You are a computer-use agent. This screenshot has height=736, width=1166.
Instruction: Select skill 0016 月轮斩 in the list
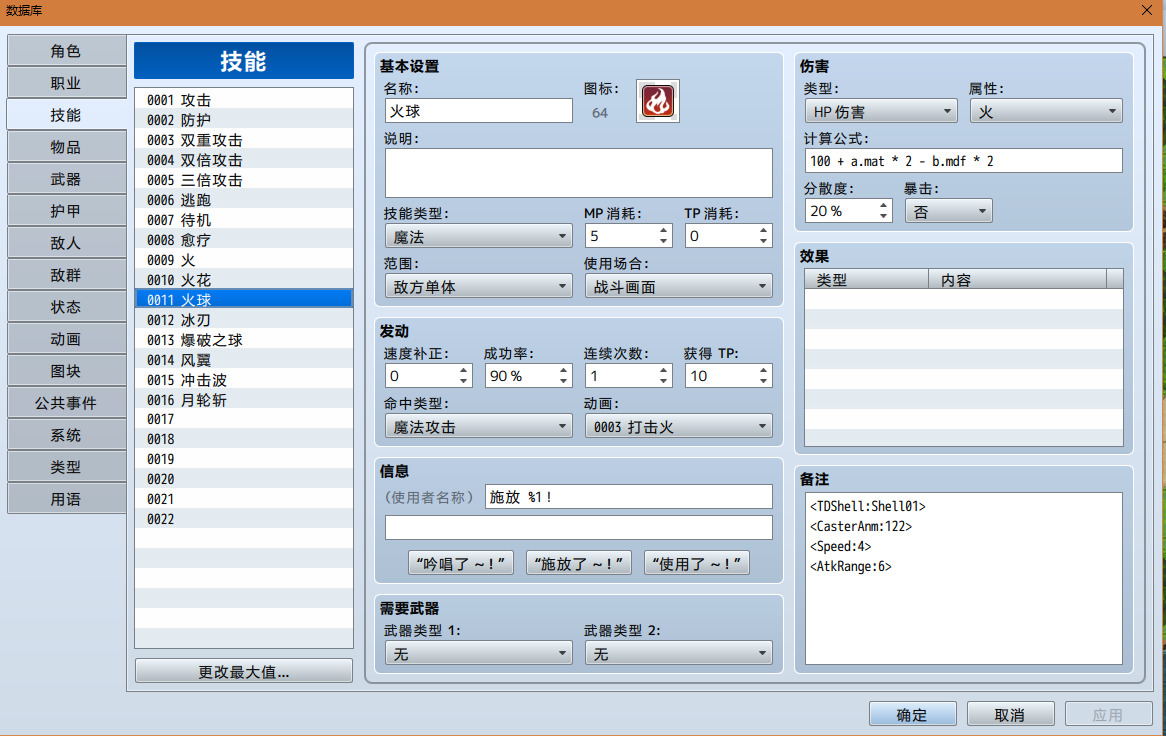(x=244, y=400)
